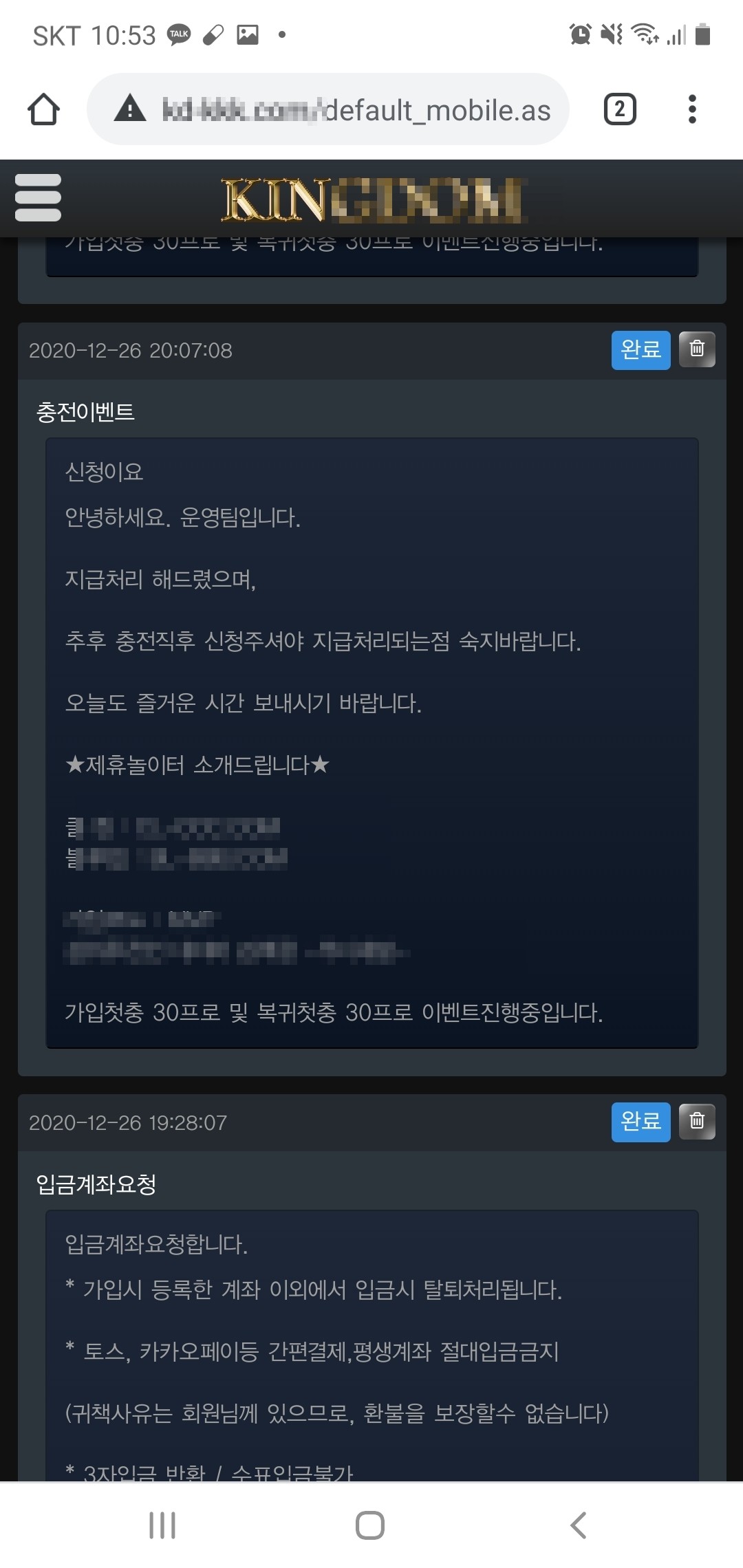Delete the 20:07:08 message with trash icon

(697, 349)
